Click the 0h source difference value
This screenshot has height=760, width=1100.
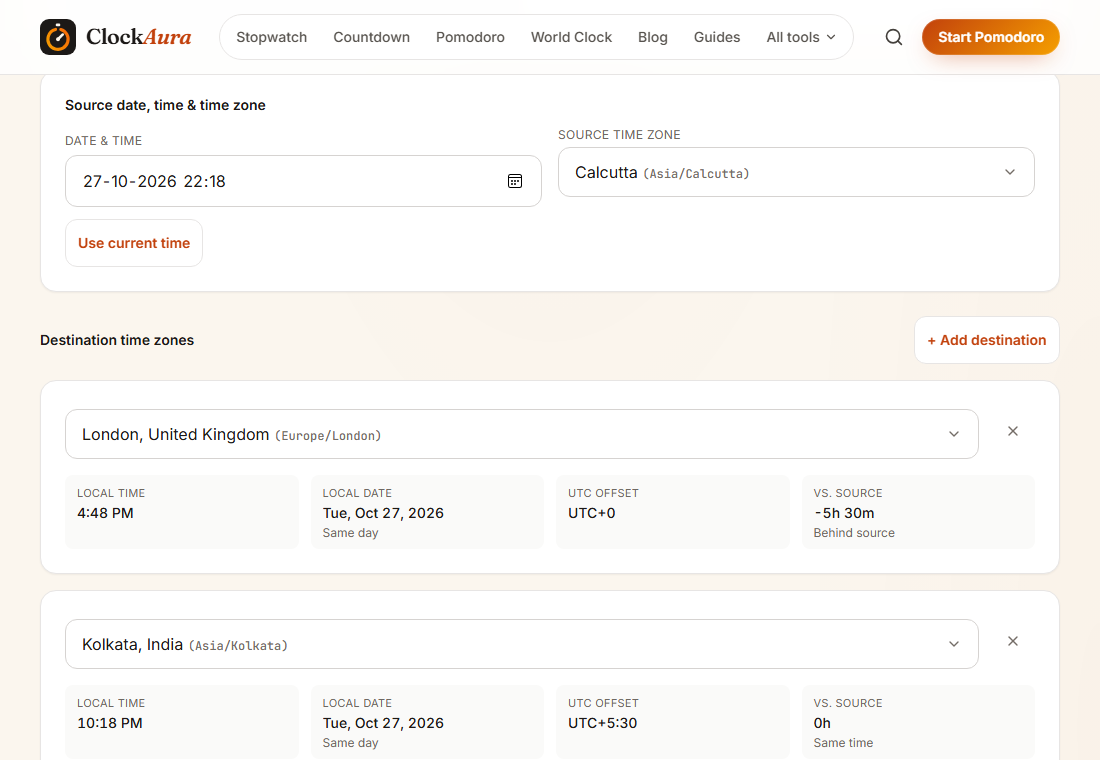point(822,723)
